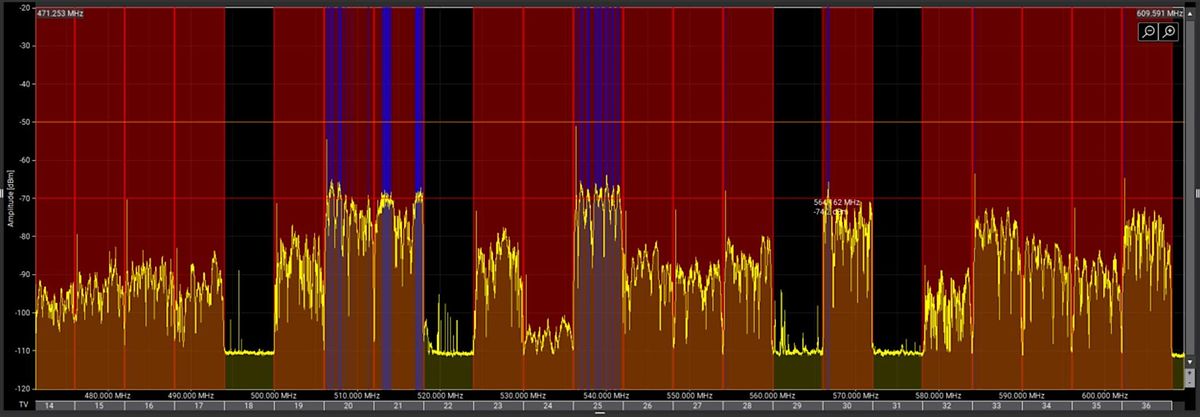This screenshot has width=1200, height=417.
Task: Select TV channel 22 in channel bar
Action: coord(448,406)
